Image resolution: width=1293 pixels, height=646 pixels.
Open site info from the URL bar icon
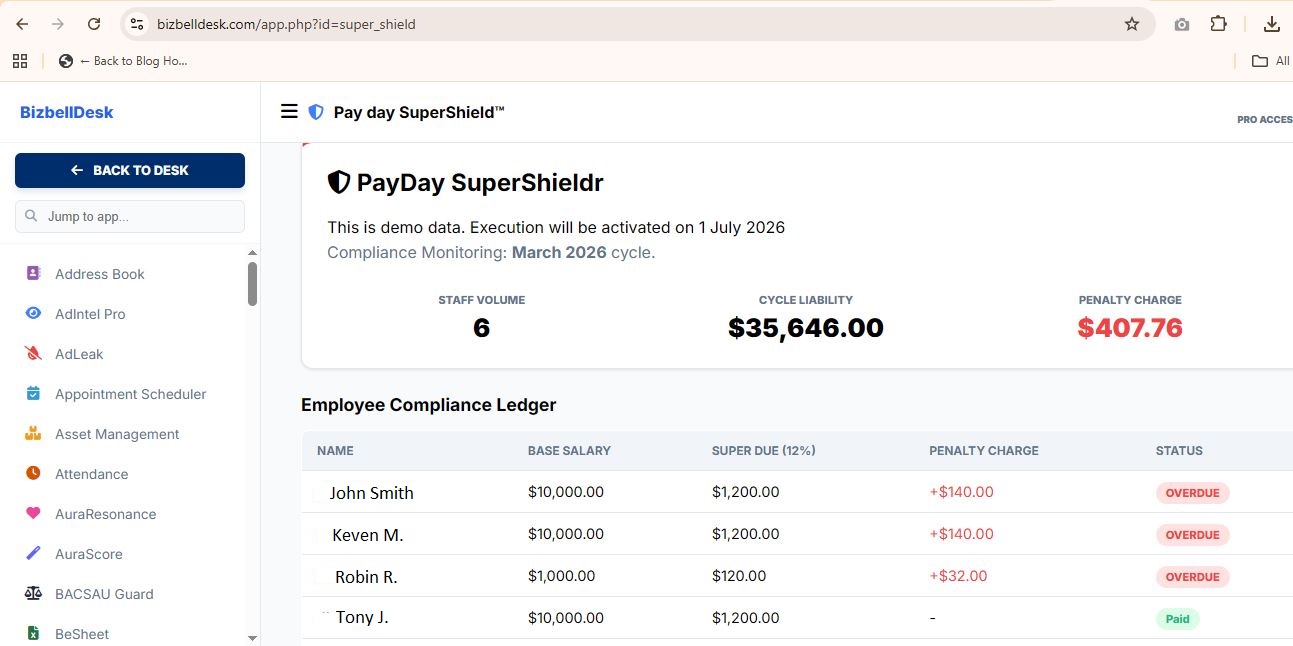[135, 23]
